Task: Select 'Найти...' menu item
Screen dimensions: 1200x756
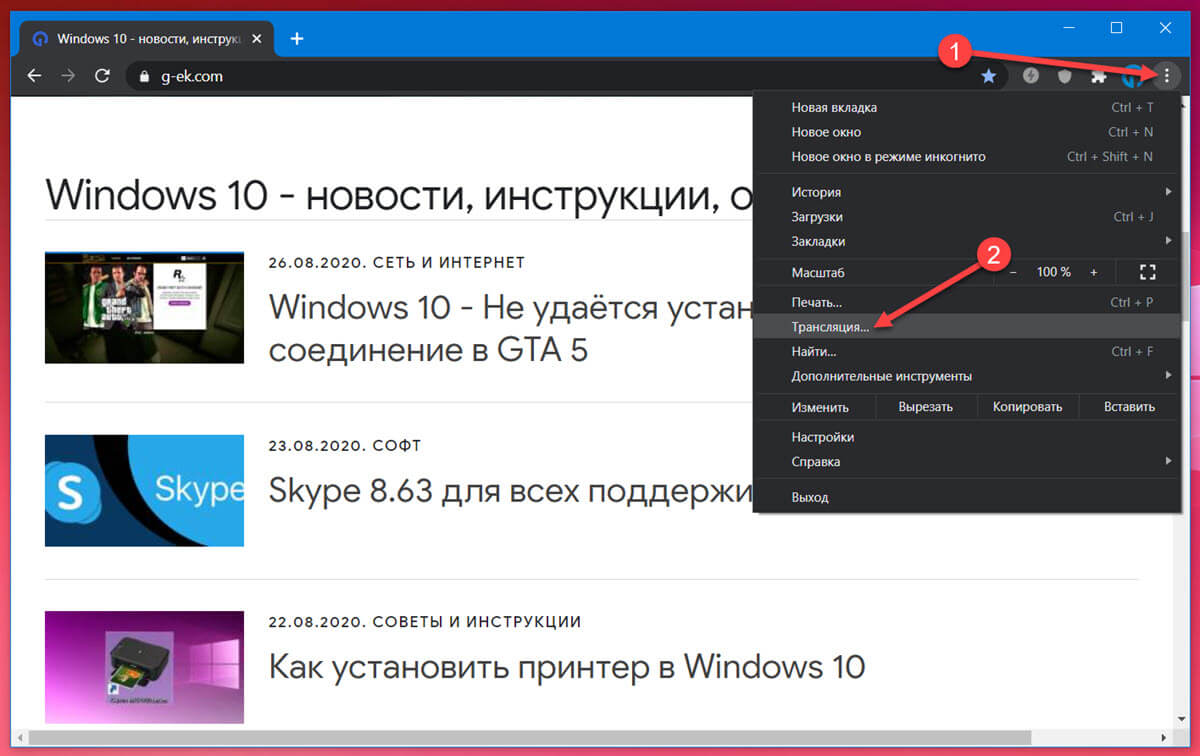Action: click(x=967, y=352)
